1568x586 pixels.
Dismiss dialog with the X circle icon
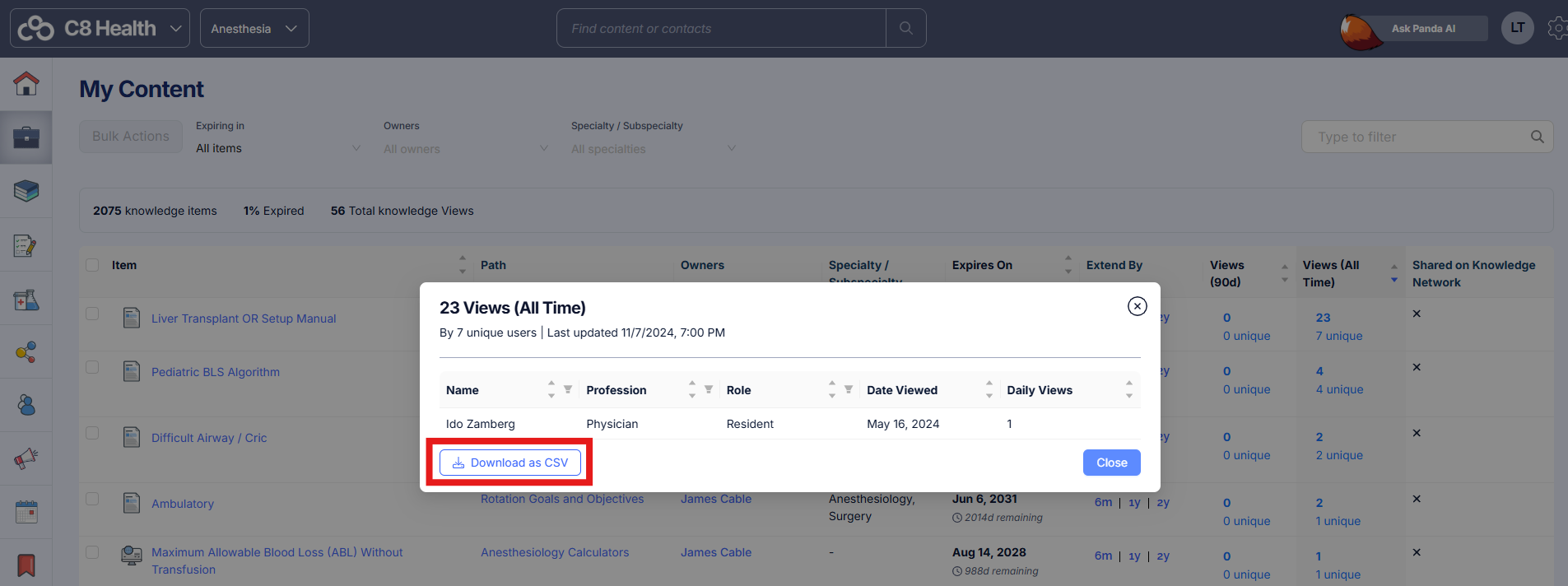(1137, 306)
